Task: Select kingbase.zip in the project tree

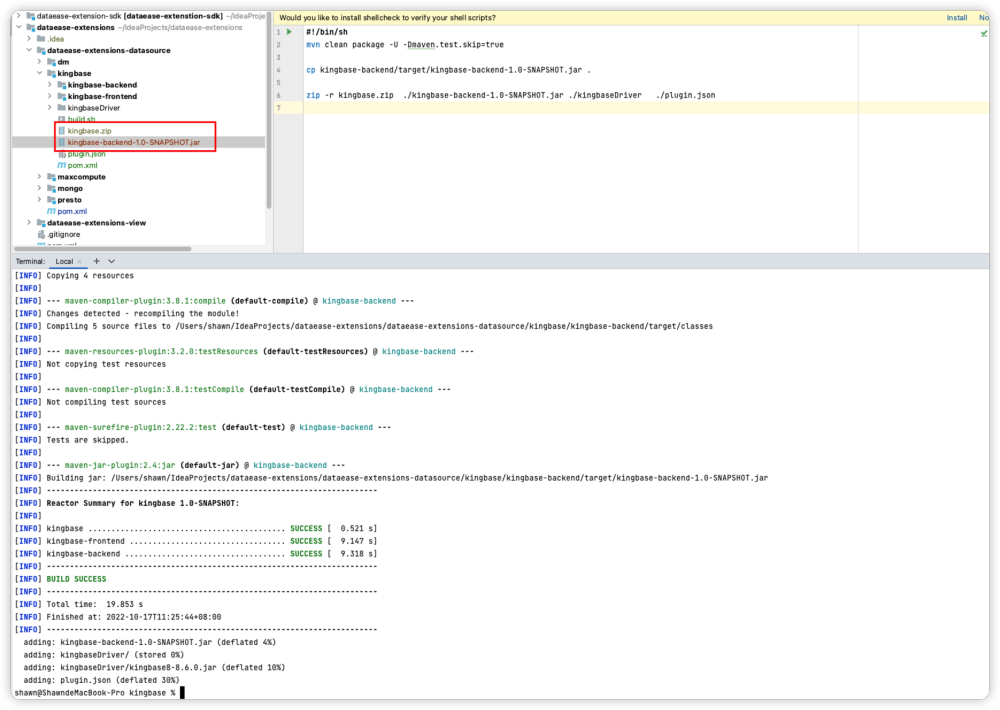Action: [89, 131]
